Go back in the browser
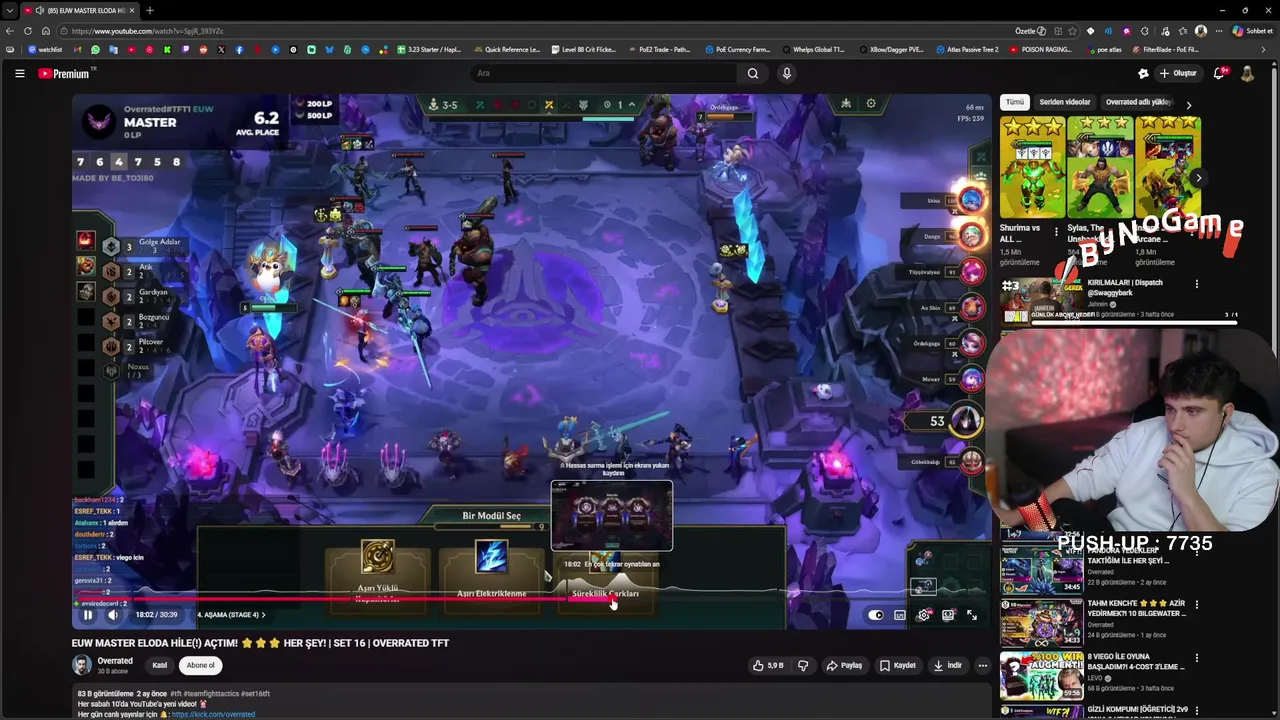 click(10, 31)
